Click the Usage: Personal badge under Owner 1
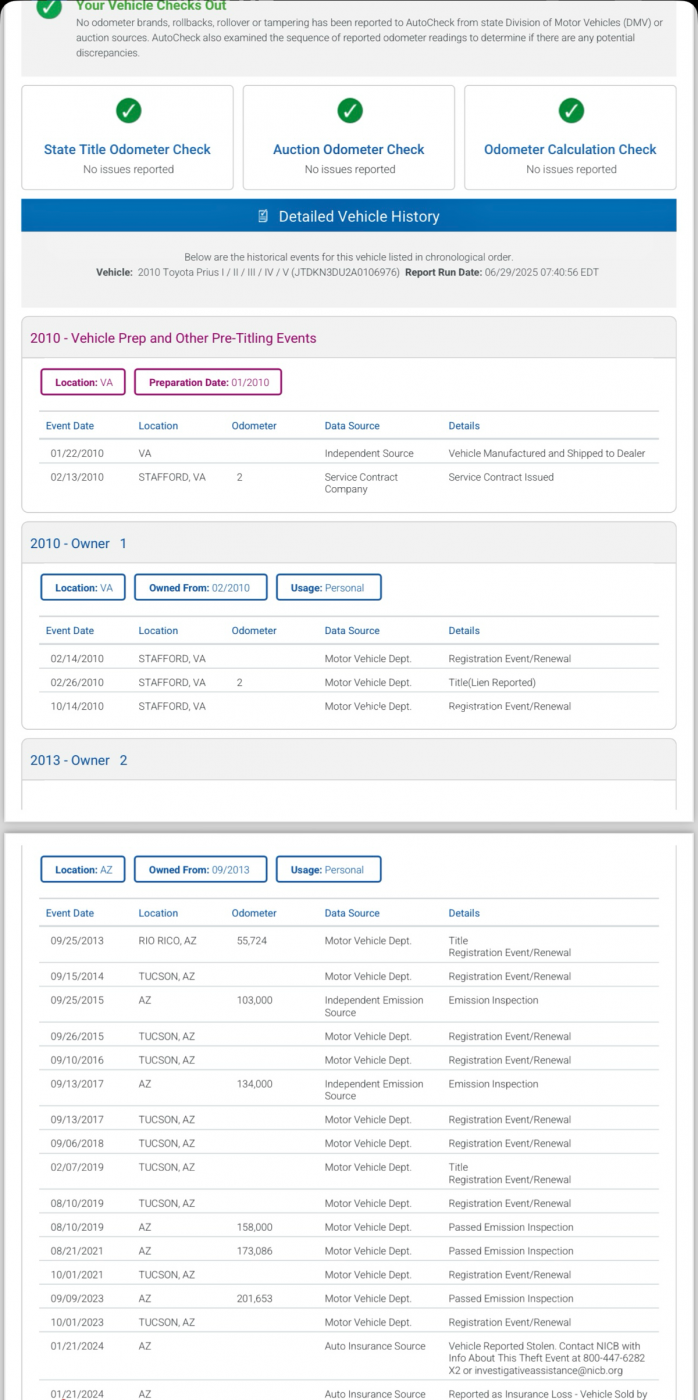 pyautogui.click(x=328, y=588)
